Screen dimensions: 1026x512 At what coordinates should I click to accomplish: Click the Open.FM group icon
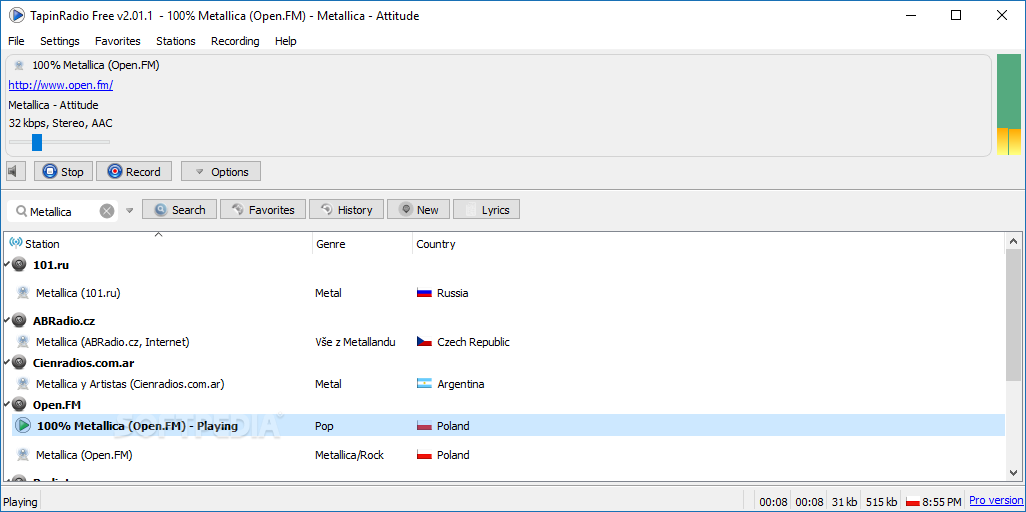20,405
